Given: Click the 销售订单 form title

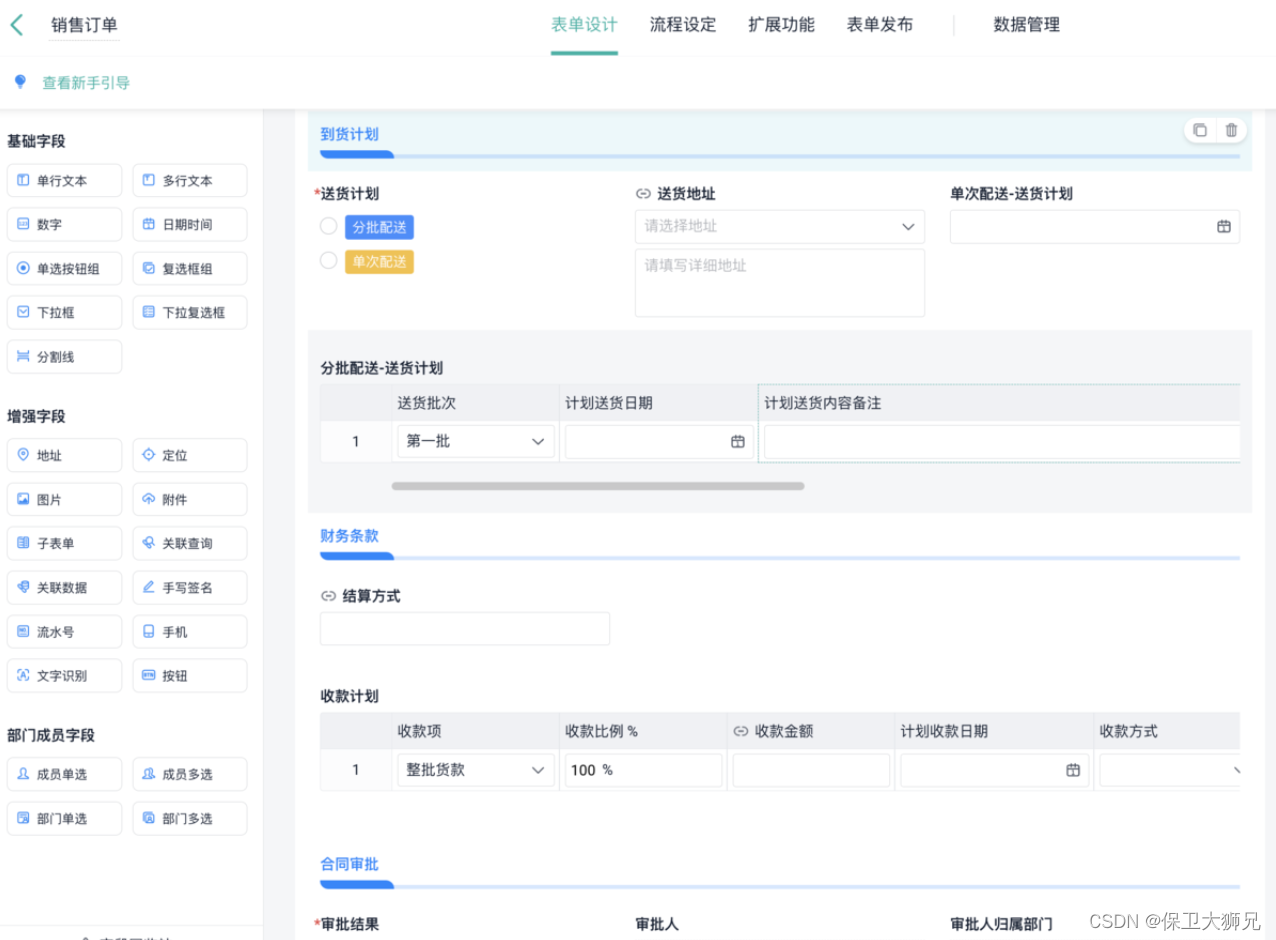Looking at the screenshot, I should [x=85, y=25].
